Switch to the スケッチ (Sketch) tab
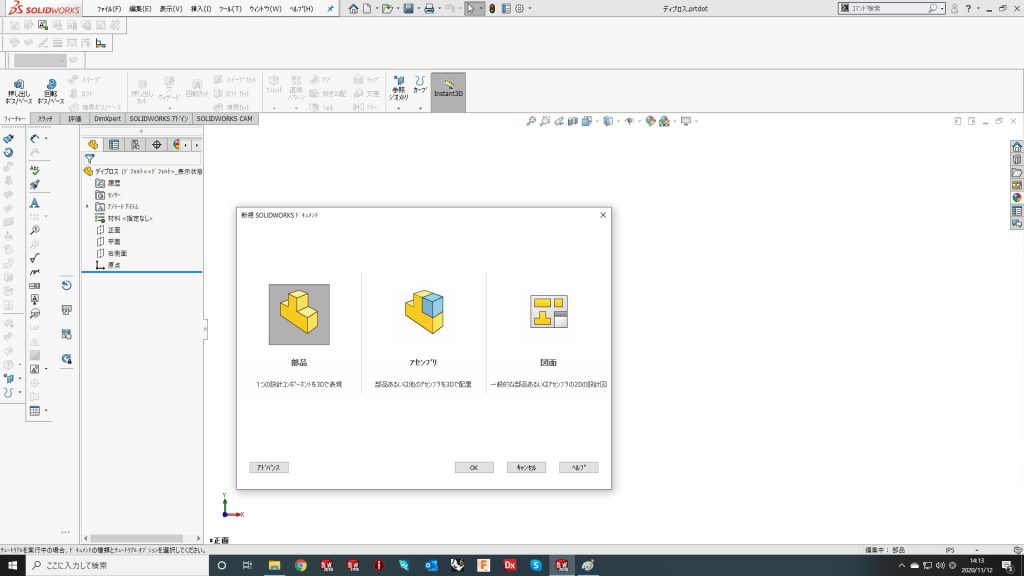The image size is (1024, 576). tap(45, 119)
